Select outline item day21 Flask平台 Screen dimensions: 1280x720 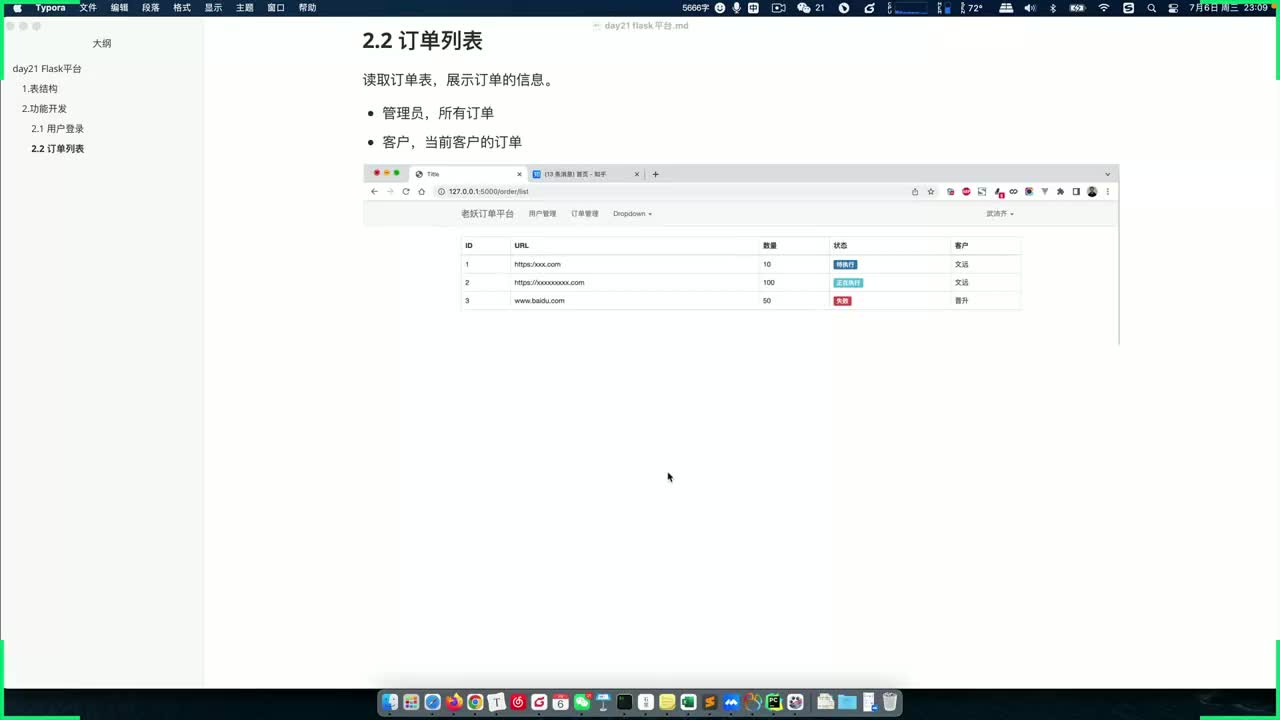coord(47,69)
